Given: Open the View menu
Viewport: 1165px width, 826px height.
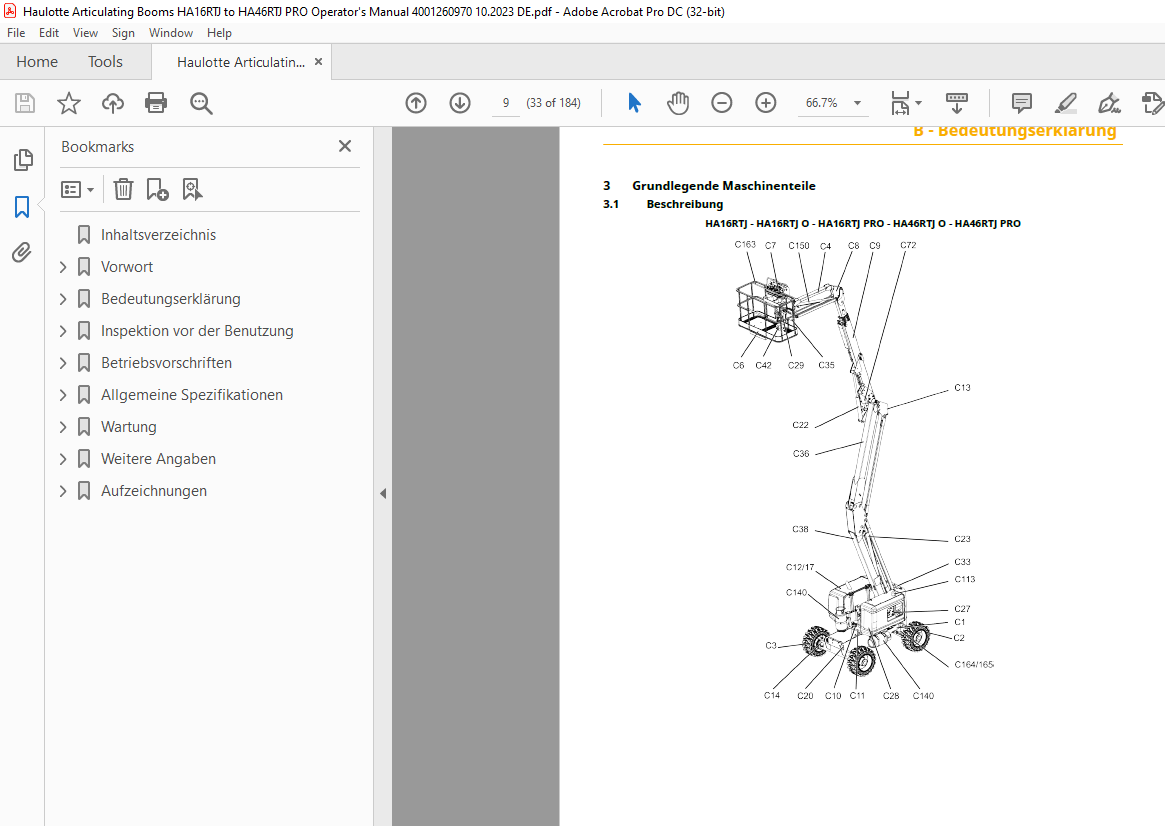Looking at the screenshot, I should 85,33.
